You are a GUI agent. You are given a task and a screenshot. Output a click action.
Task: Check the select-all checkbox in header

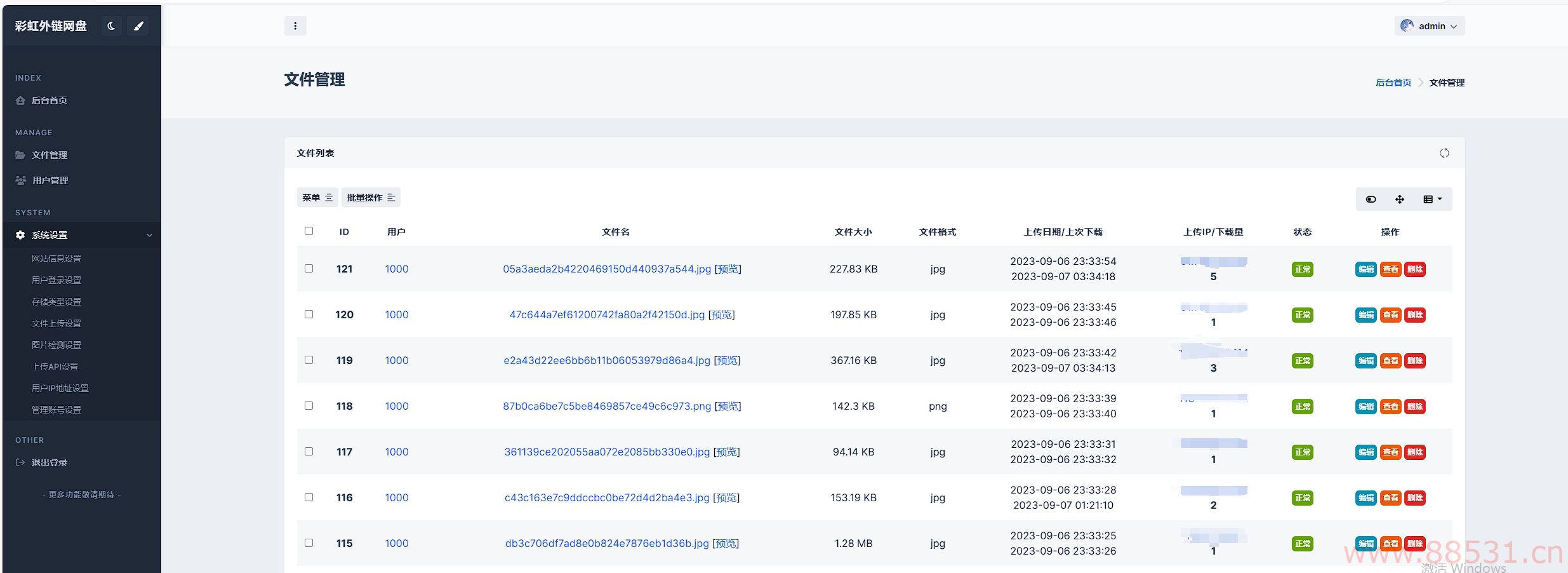point(309,231)
